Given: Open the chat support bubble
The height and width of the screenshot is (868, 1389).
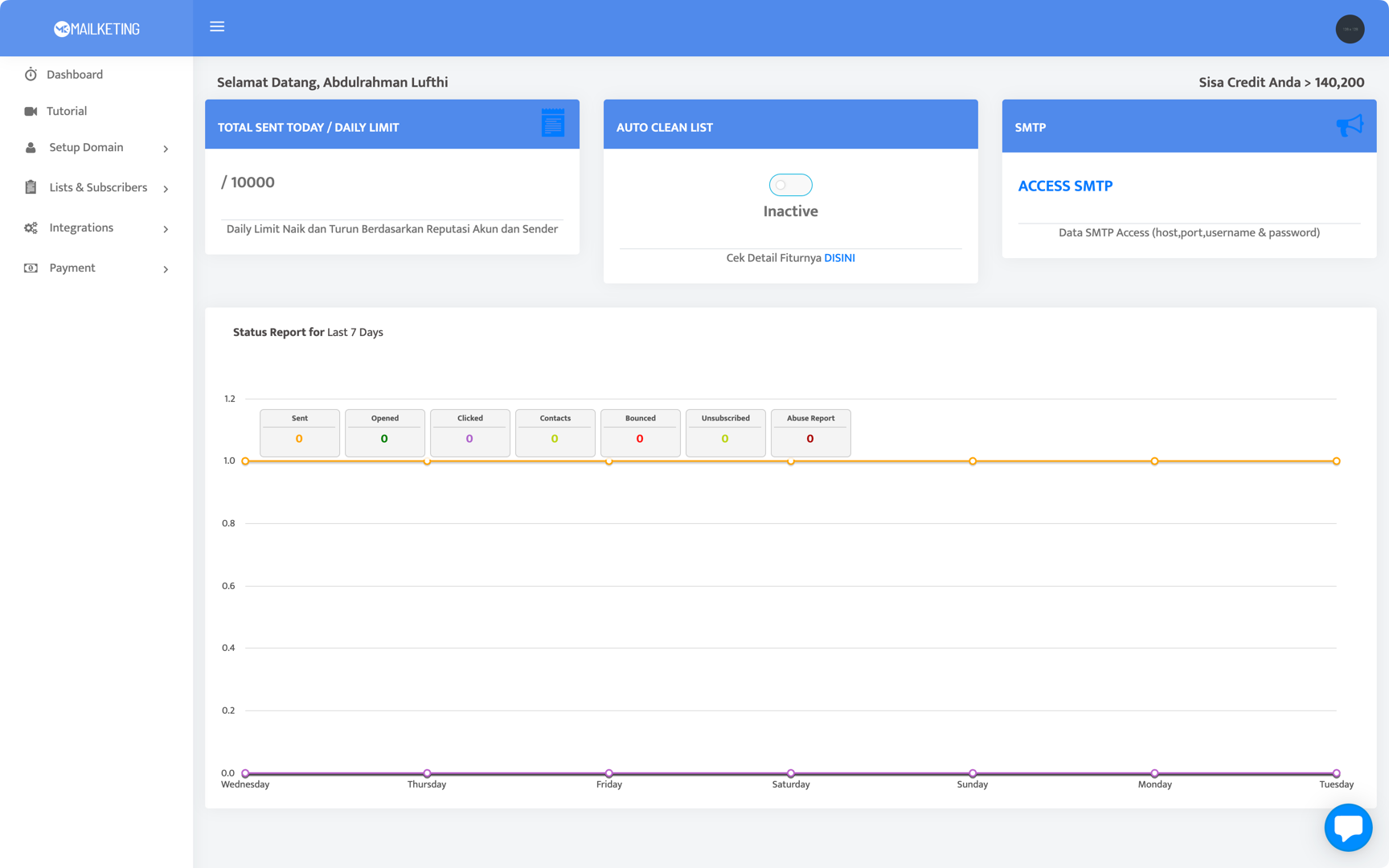Looking at the screenshot, I should (x=1348, y=827).
